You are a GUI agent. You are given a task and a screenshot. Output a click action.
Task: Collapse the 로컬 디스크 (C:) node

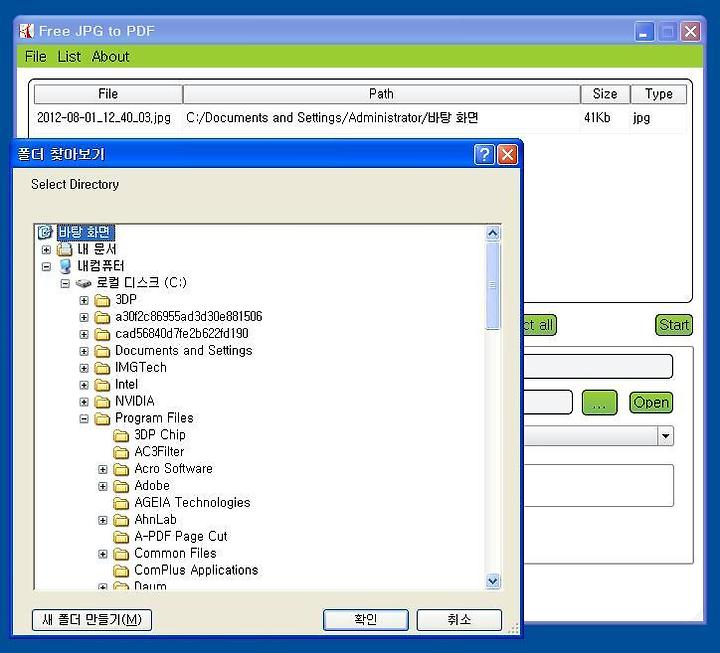(x=65, y=283)
